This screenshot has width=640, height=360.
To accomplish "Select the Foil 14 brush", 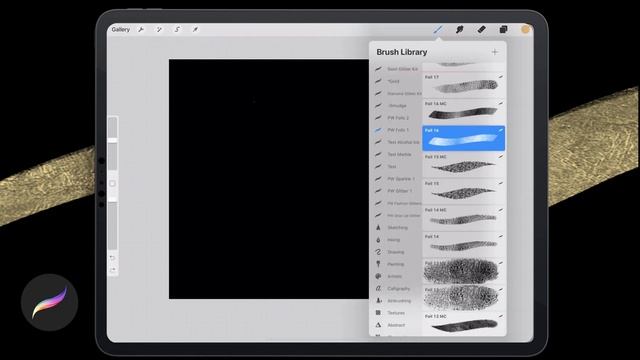I will coord(464,244).
